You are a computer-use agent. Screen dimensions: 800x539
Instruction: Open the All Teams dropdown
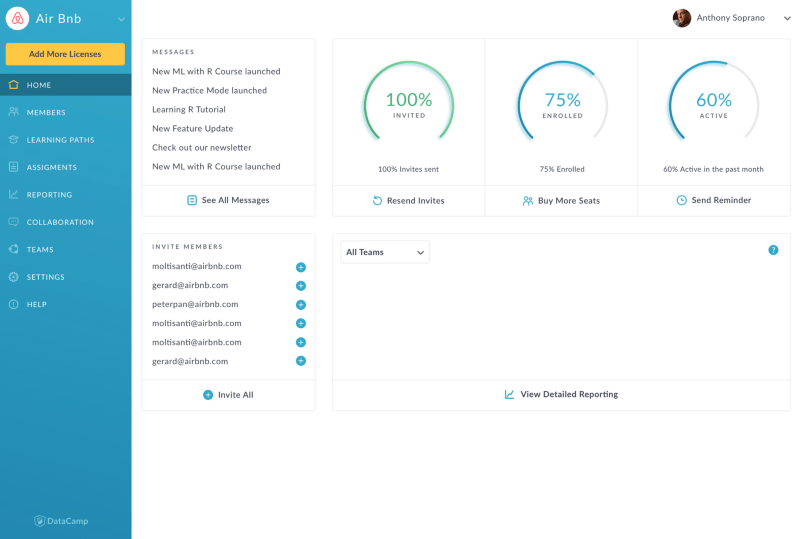click(385, 252)
